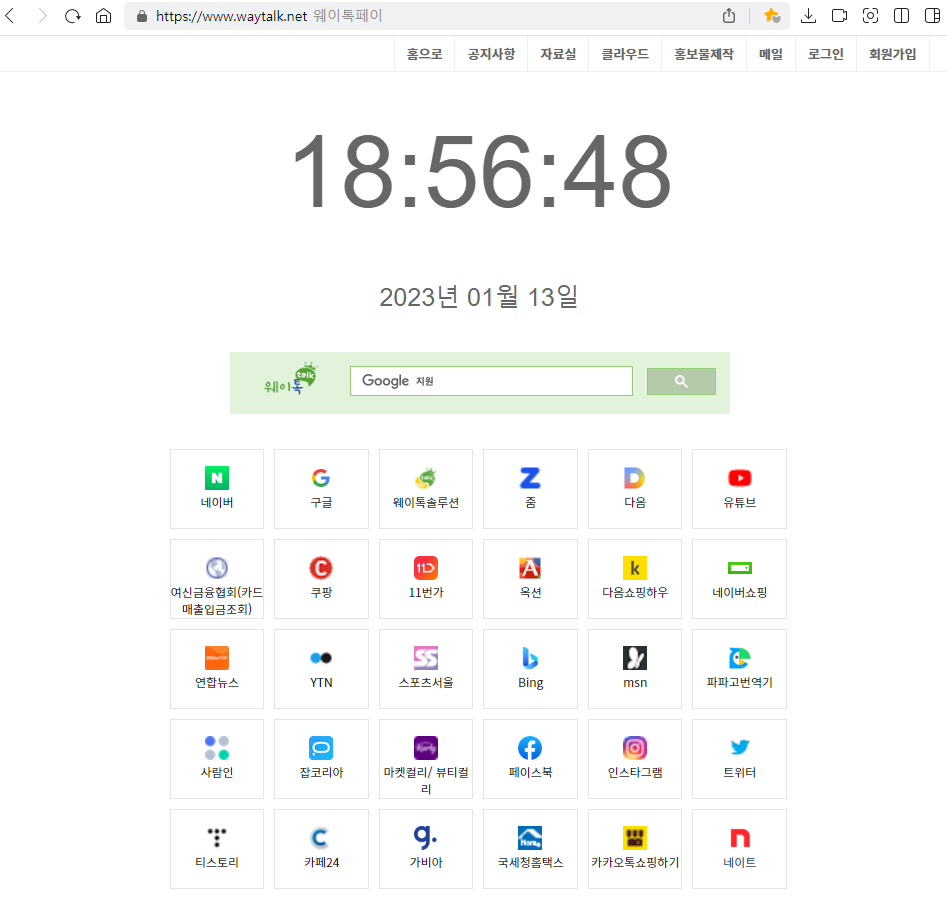Open the 클라우드 menu item

625,54
